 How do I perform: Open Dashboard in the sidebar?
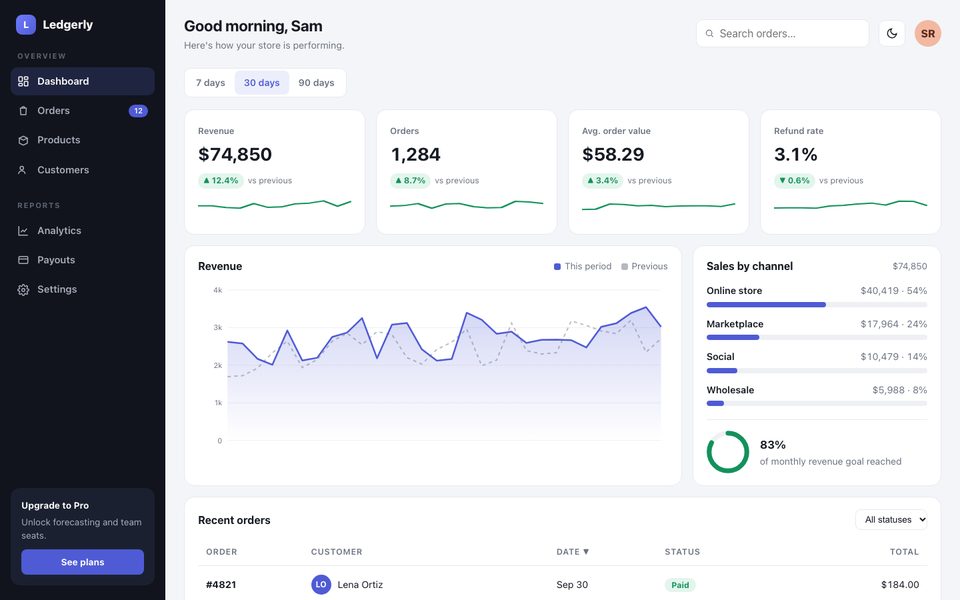pos(83,81)
